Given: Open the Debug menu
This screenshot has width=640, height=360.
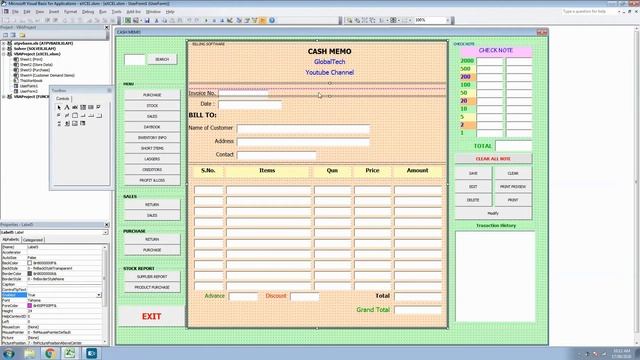Looking at the screenshot, I should (88, 12).
